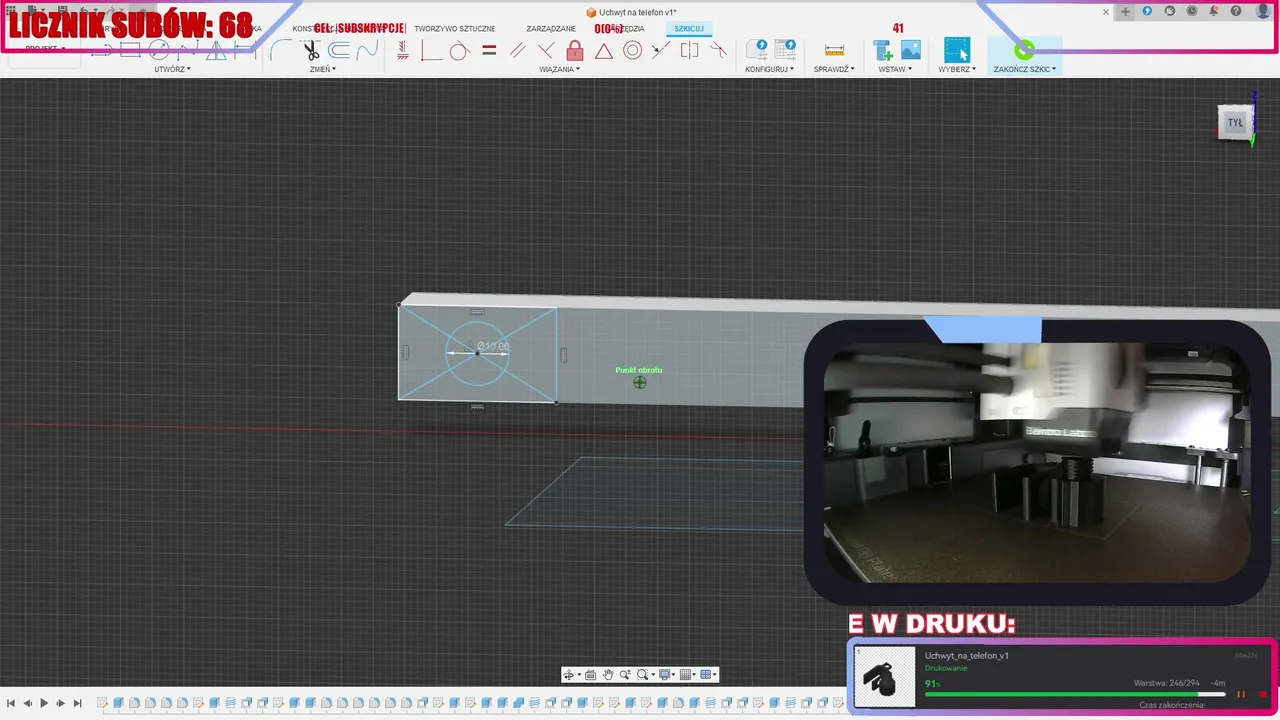Expand the ZAKOŃCZ SZKIC dropdown
1280x720 pixels.
coord(1025,69)
